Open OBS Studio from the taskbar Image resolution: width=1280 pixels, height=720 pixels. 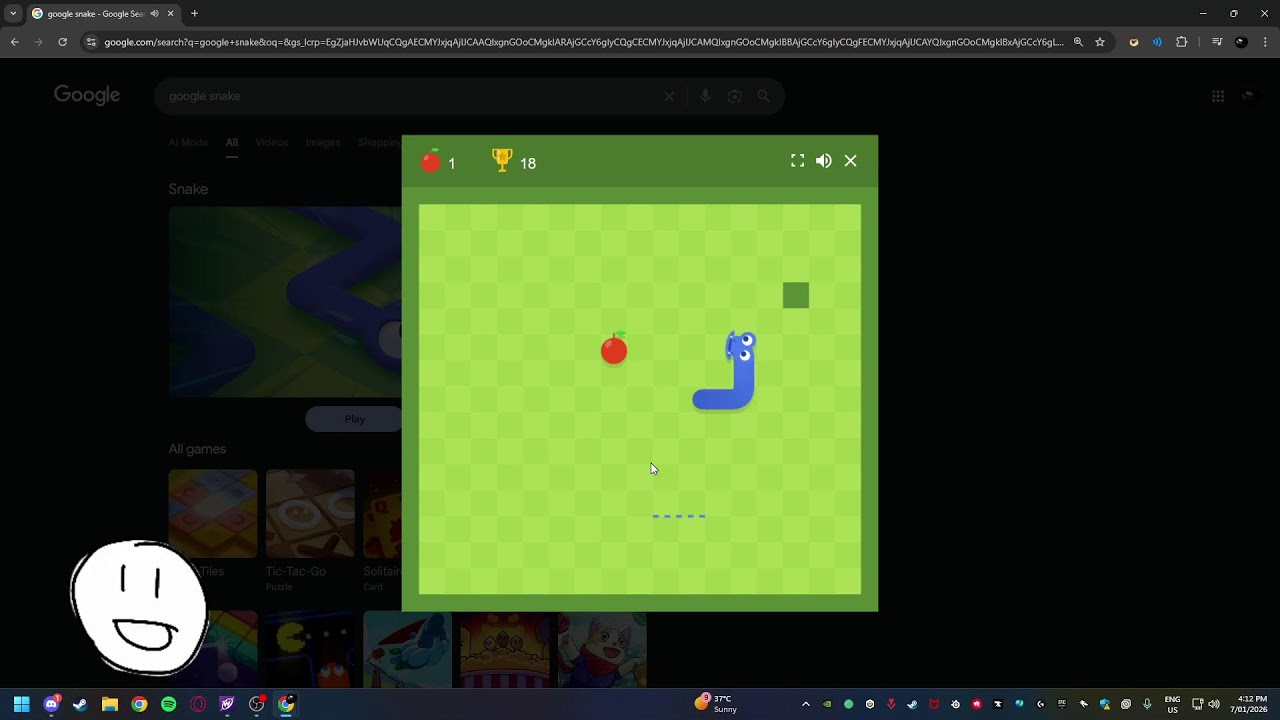tap(257, 704)
